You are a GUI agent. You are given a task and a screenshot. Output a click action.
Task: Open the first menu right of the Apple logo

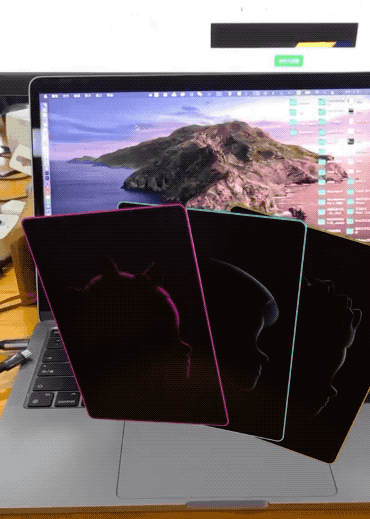point(55,96)
